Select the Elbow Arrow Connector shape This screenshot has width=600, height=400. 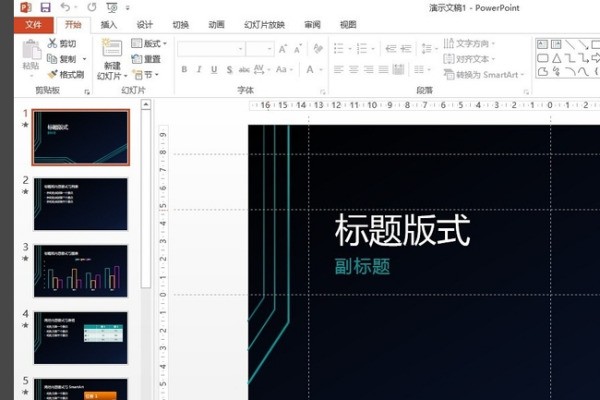coord(583,58)
